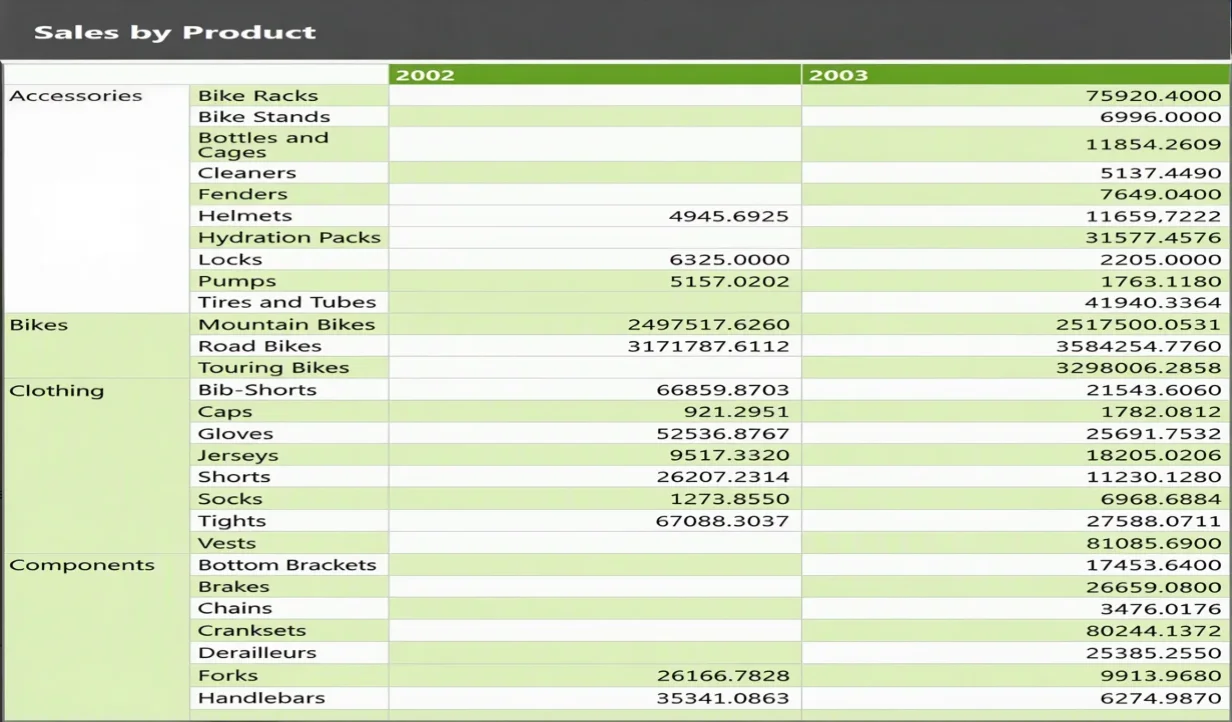The height and width of the screenshot is (722, 1232).
Task: Click the Brakes product label
Action: click(234, 587)
